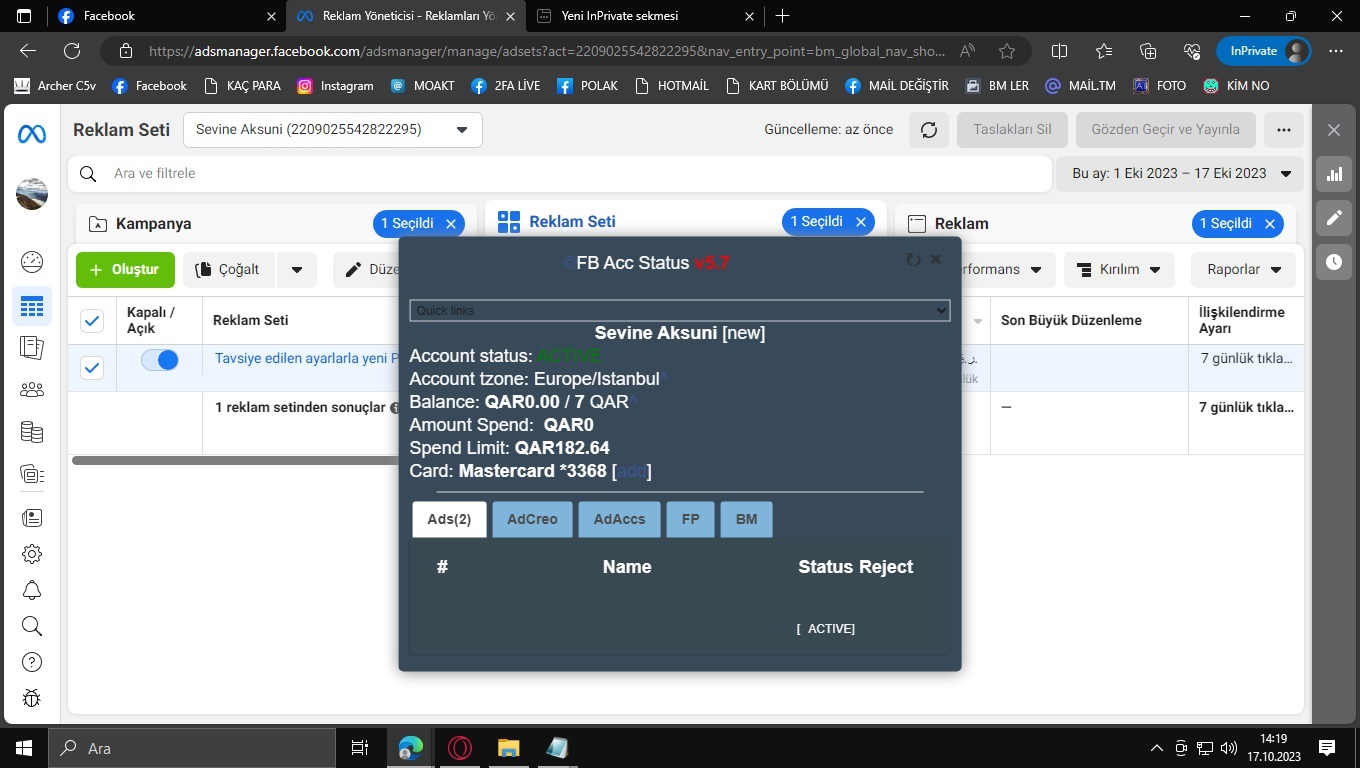Uncheck the ad set row checkbox
The height and width of the screenshot is (768, 1360).
coord(92,368)
